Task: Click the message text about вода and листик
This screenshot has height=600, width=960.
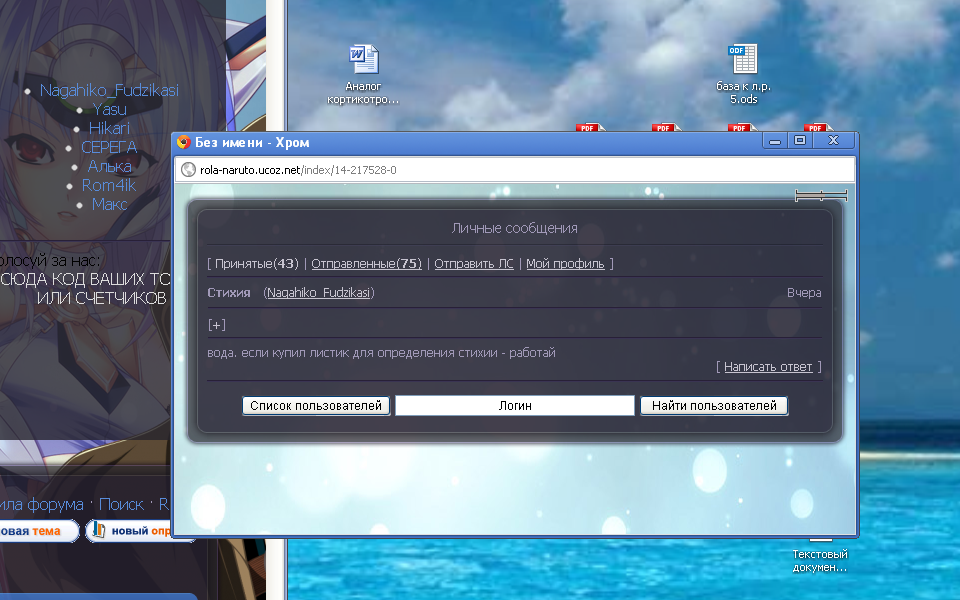Action: click(381, 353)
